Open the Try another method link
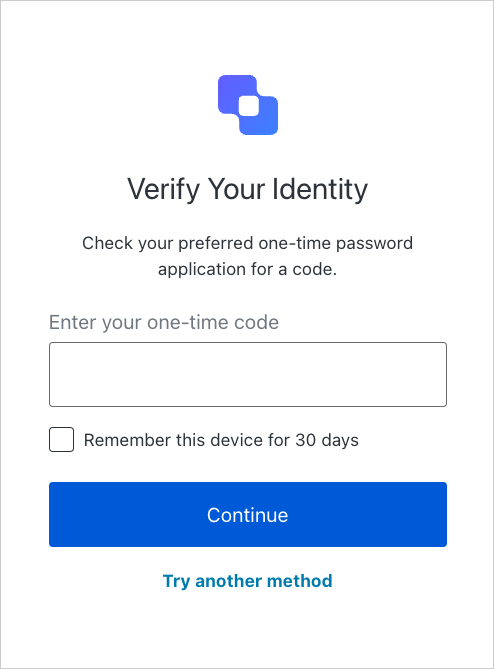This screenshot has height=669, width=494. pos(247,581)
